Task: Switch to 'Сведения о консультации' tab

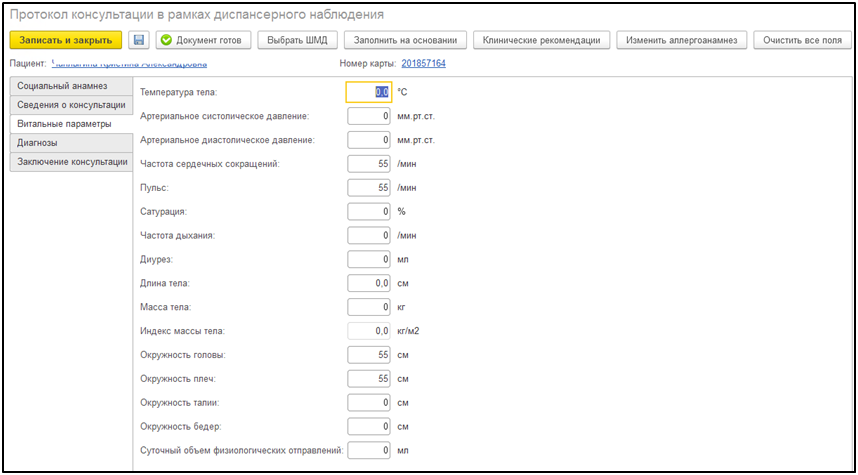Action: coord(70,105)
